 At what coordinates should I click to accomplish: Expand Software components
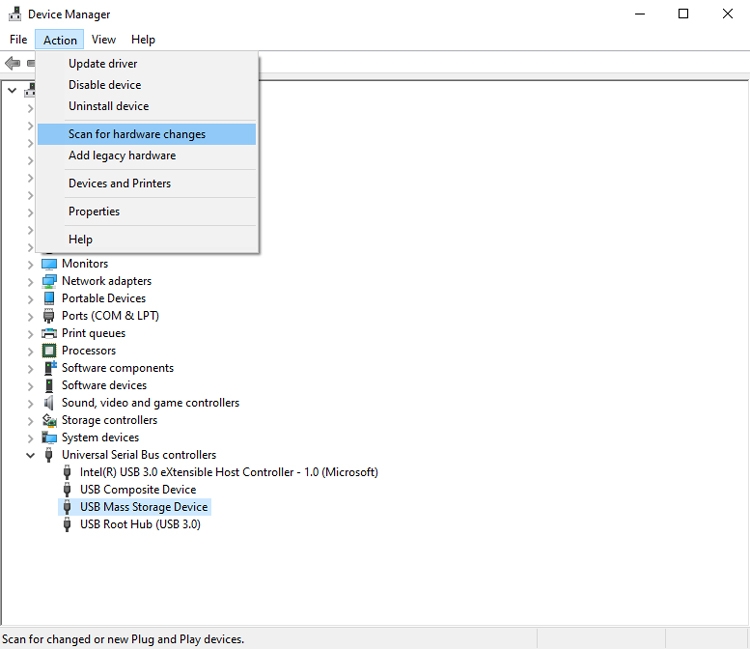coord(30,369)
